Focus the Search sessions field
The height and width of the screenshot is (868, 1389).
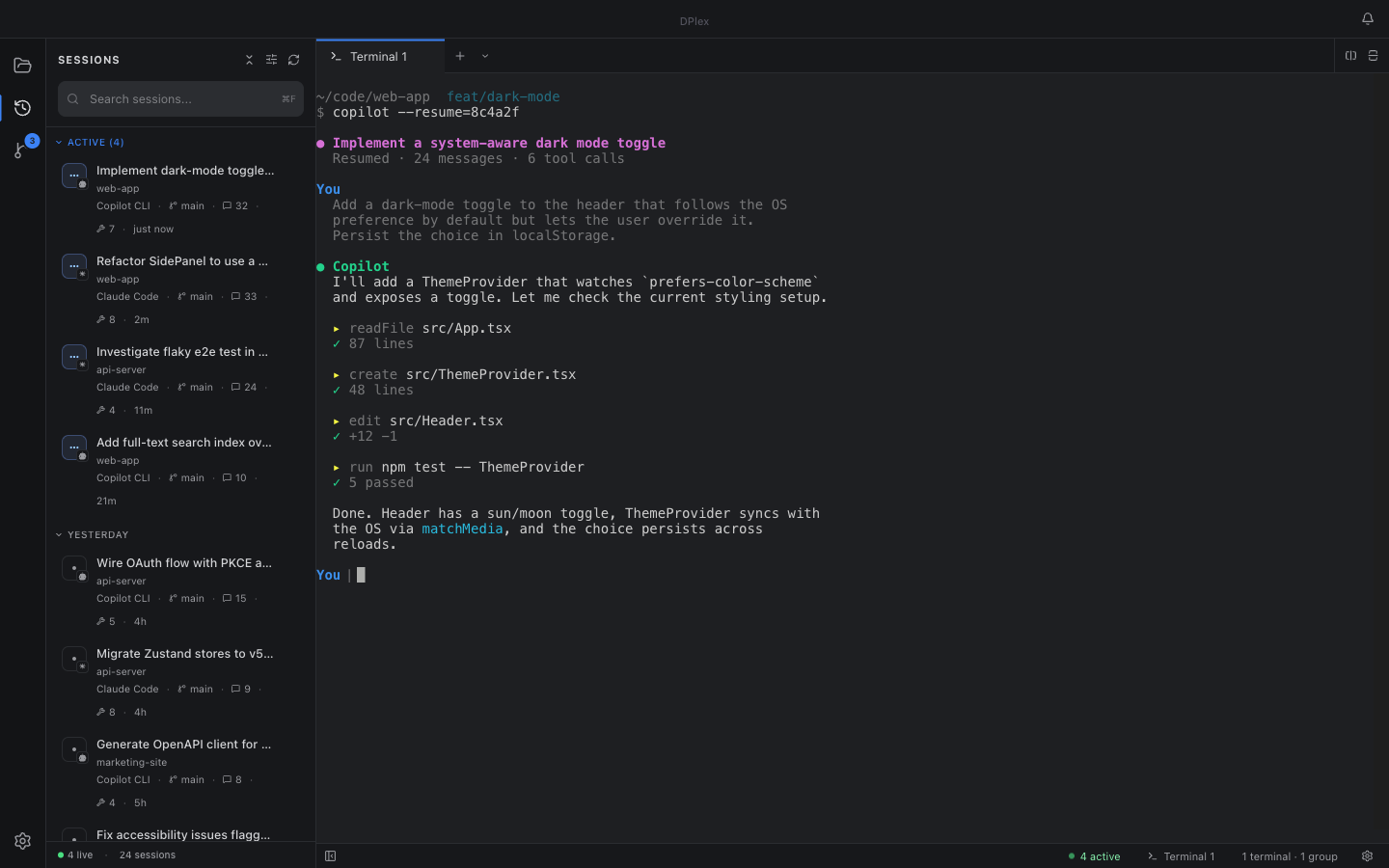click(180, 98)
